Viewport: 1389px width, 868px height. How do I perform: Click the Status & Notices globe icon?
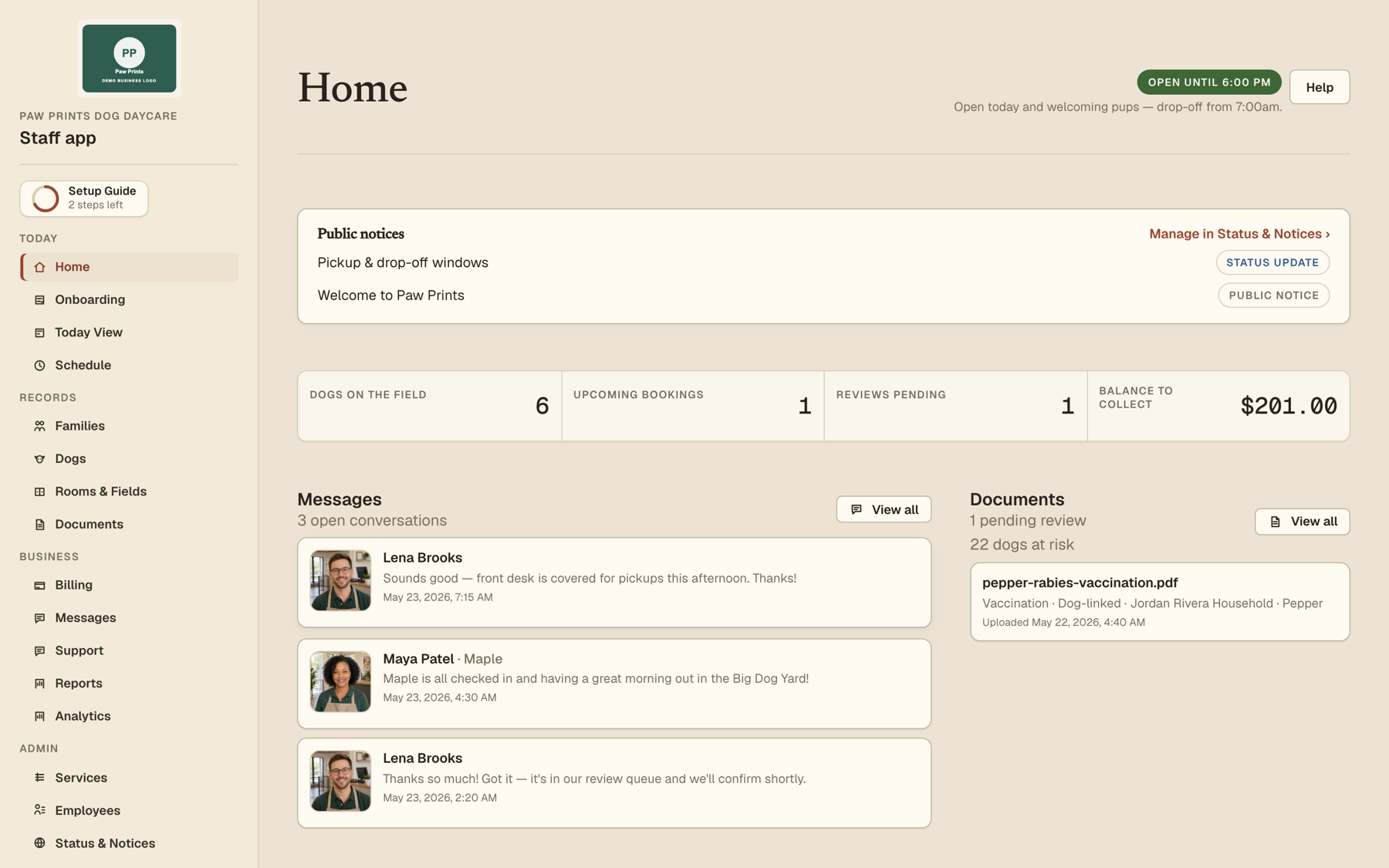coord(39,843)
